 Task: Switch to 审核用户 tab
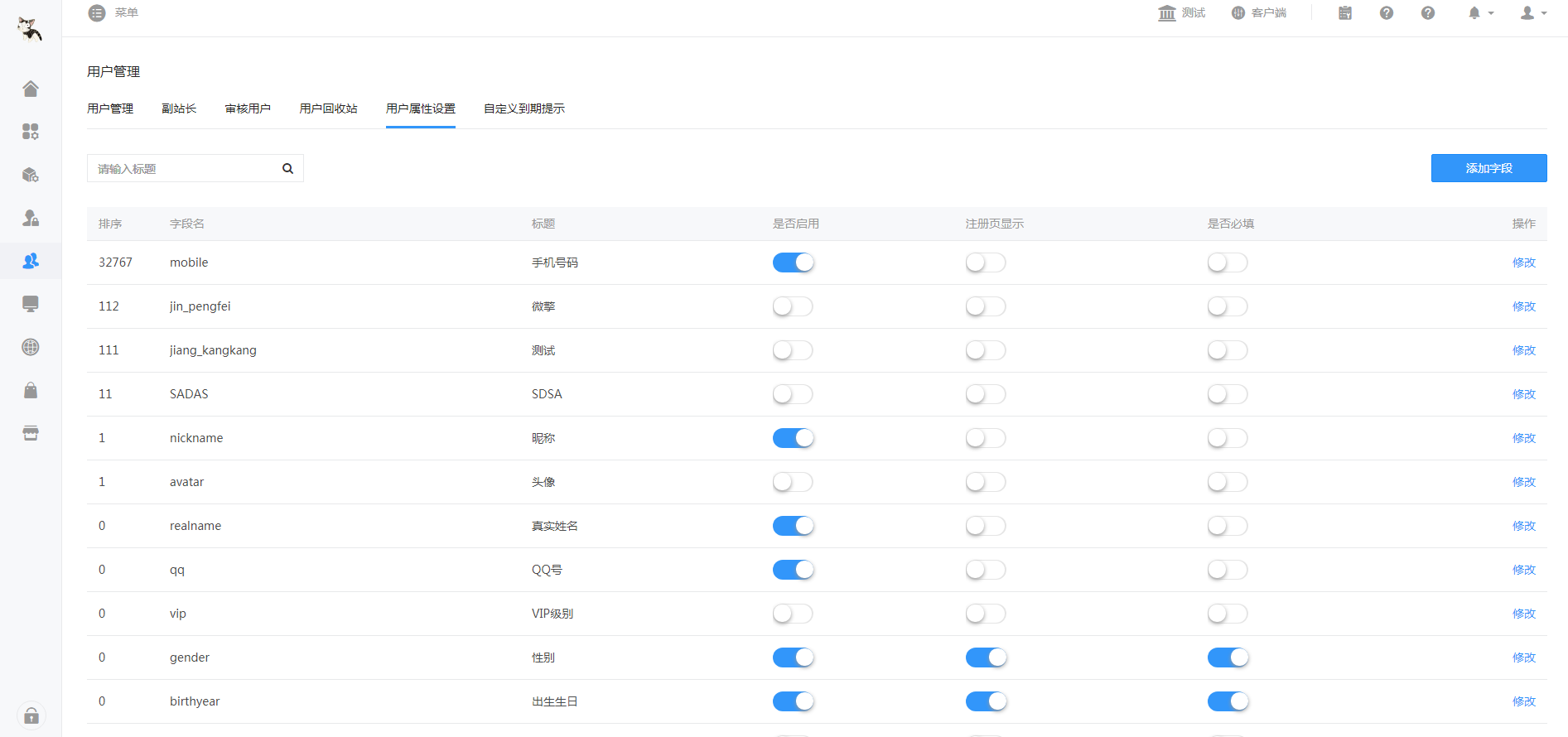coord(248,108)
